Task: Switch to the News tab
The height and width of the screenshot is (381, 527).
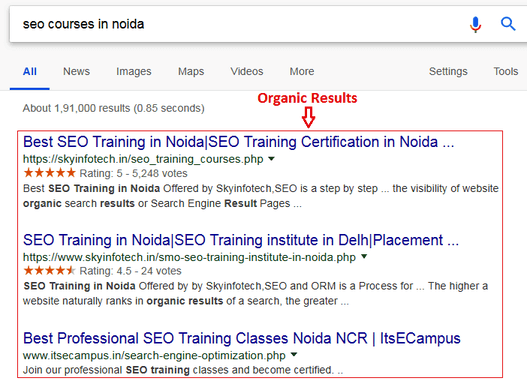Action: [76, 72]
